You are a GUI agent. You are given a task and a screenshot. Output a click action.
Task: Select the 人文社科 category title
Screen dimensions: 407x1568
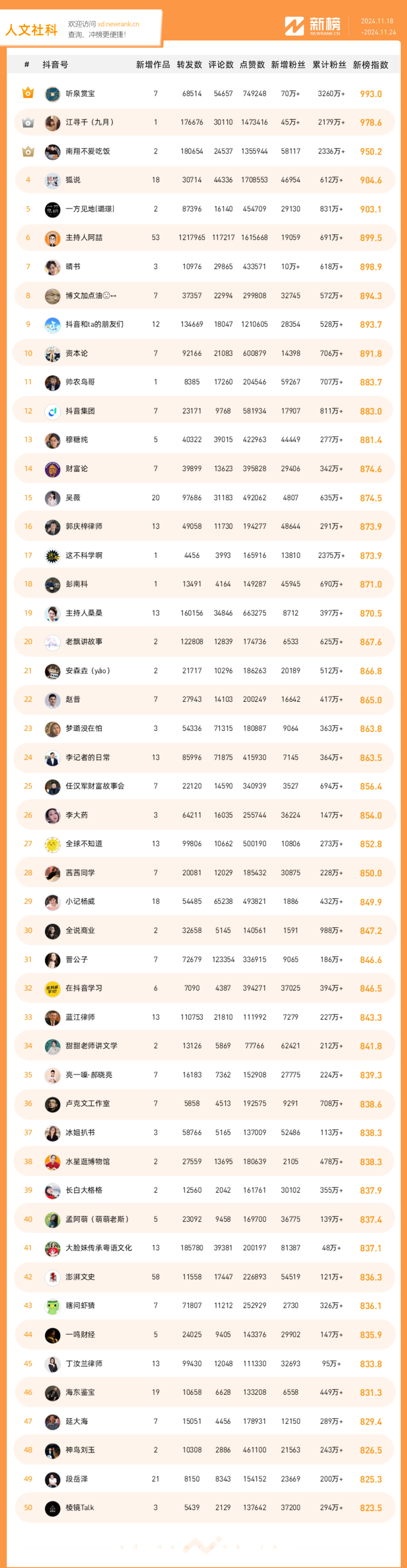click(31, 30)
